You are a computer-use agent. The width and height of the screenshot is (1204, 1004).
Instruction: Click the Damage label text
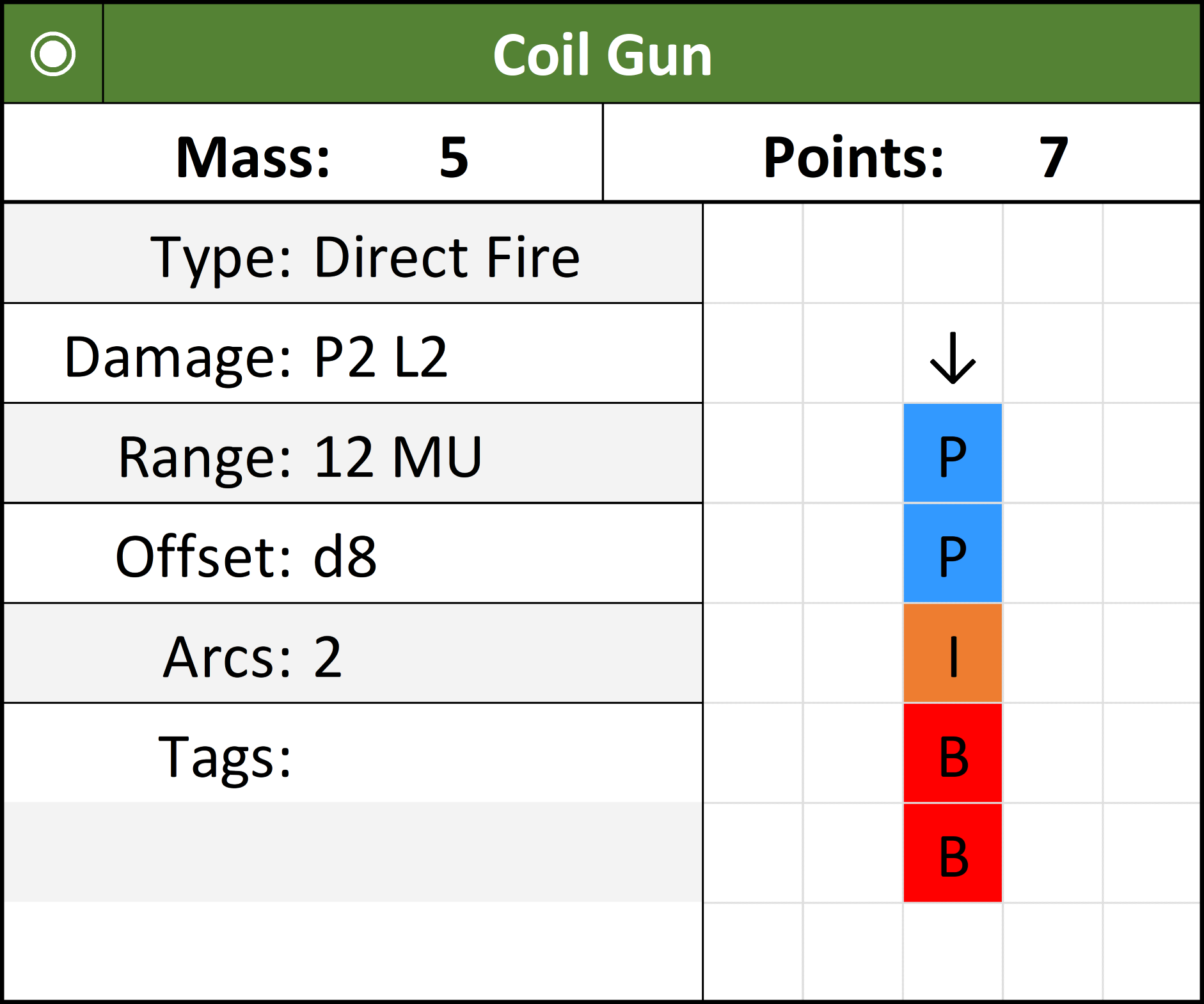(178, 357)
